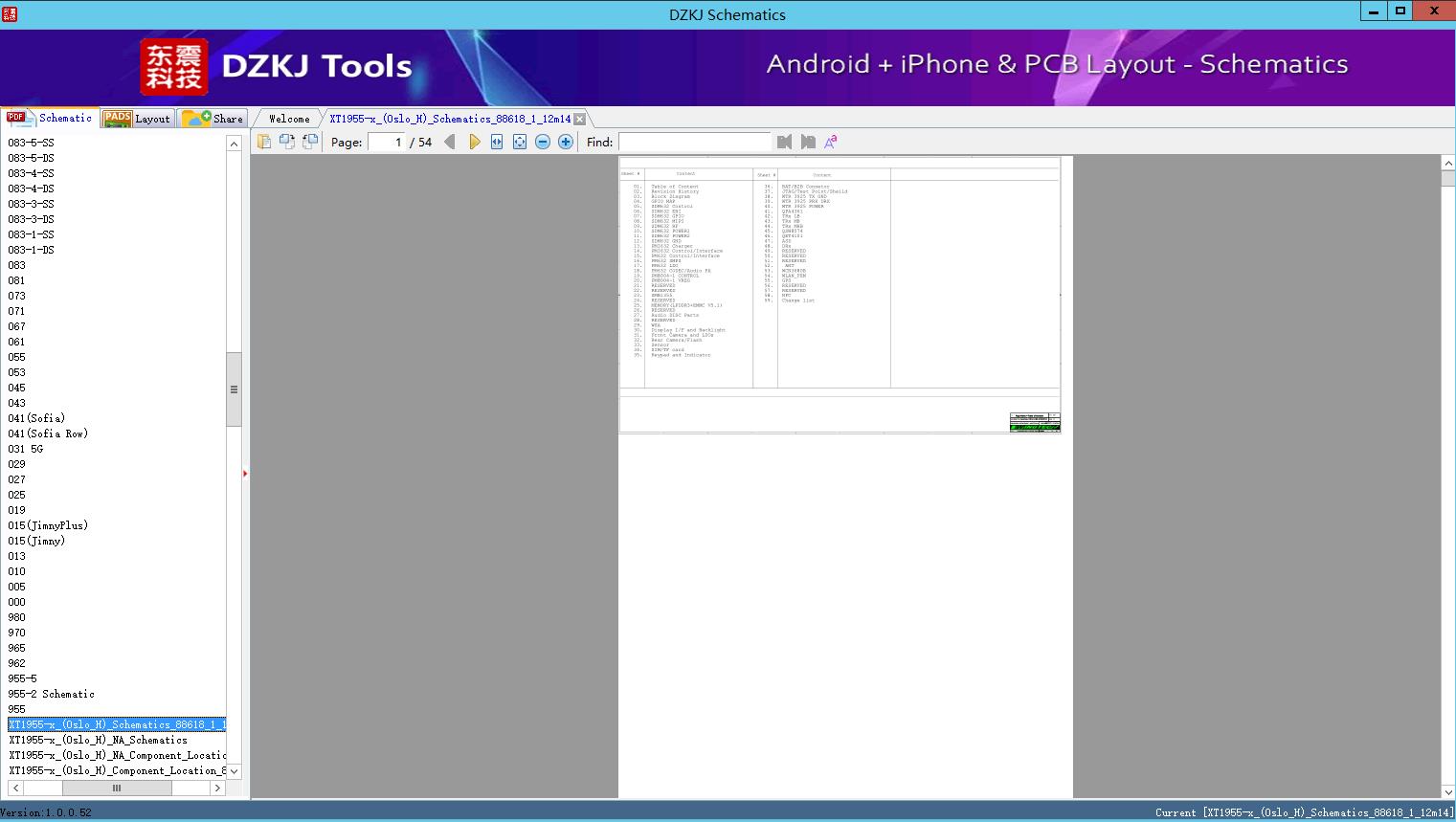The image size is (1456, 822).
Task: Switch to the Welcome tab
Action: click(289, 119)
